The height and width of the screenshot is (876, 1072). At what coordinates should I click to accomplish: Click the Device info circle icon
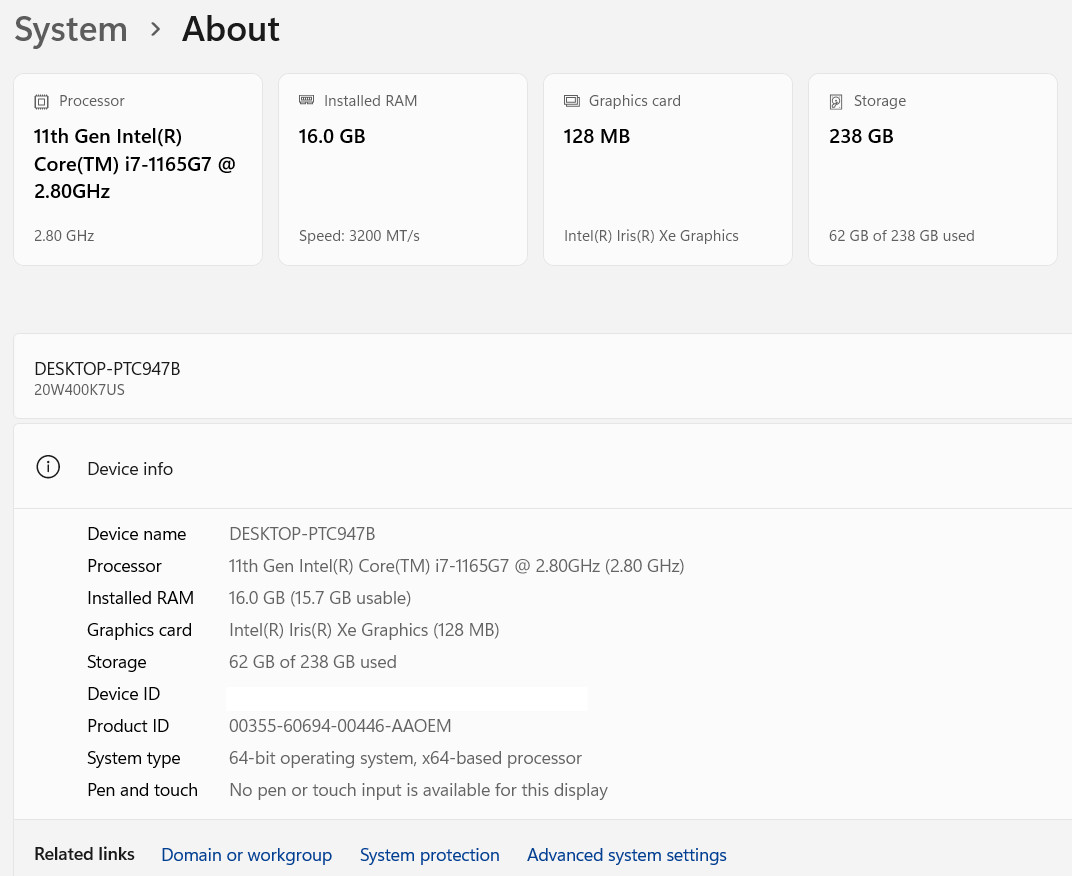(x=48, y=467)
